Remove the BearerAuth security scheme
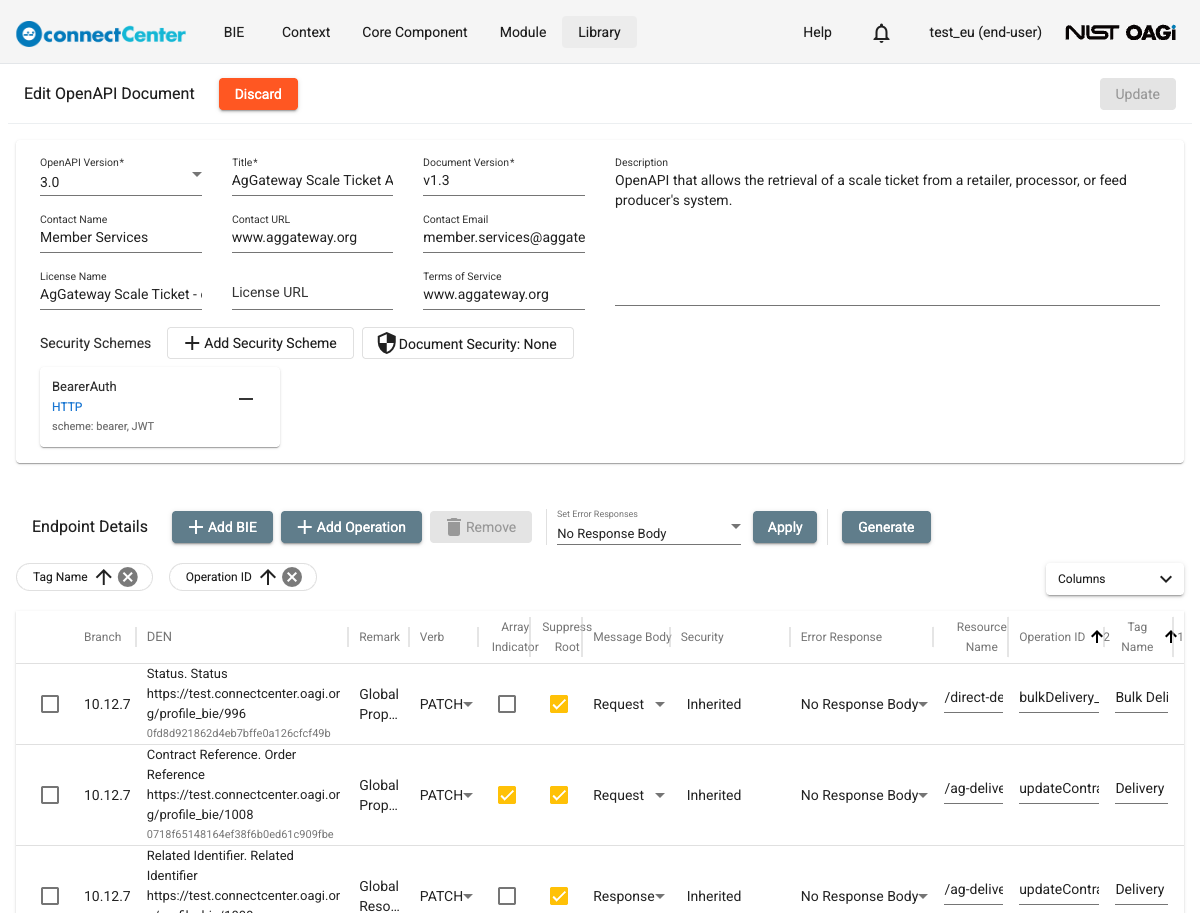The width and height of the screenshot is (1200, 913). pos(246,399)
